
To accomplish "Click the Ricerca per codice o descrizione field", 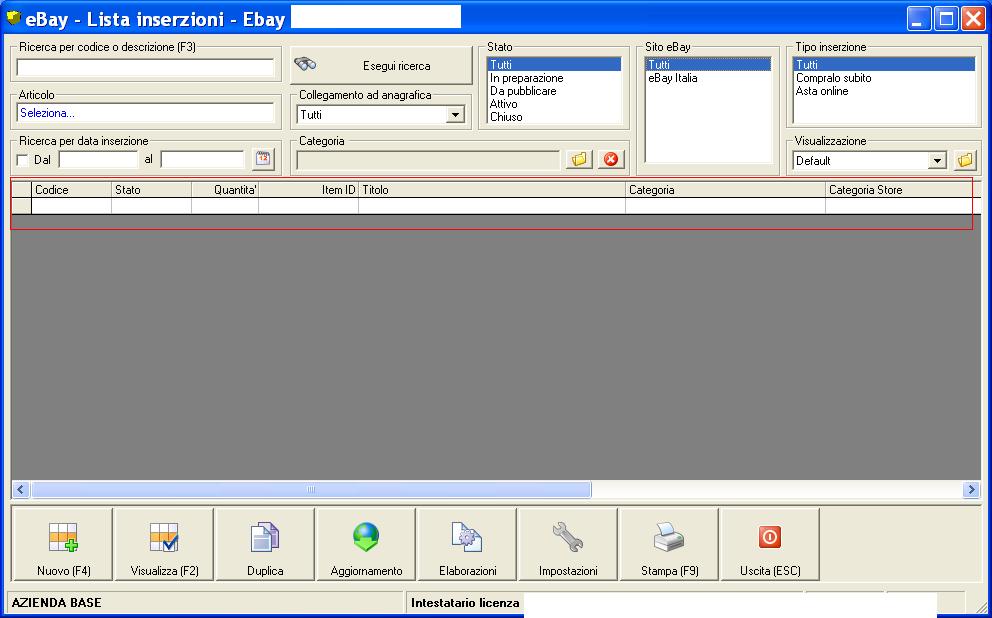I will click(146, 68).
